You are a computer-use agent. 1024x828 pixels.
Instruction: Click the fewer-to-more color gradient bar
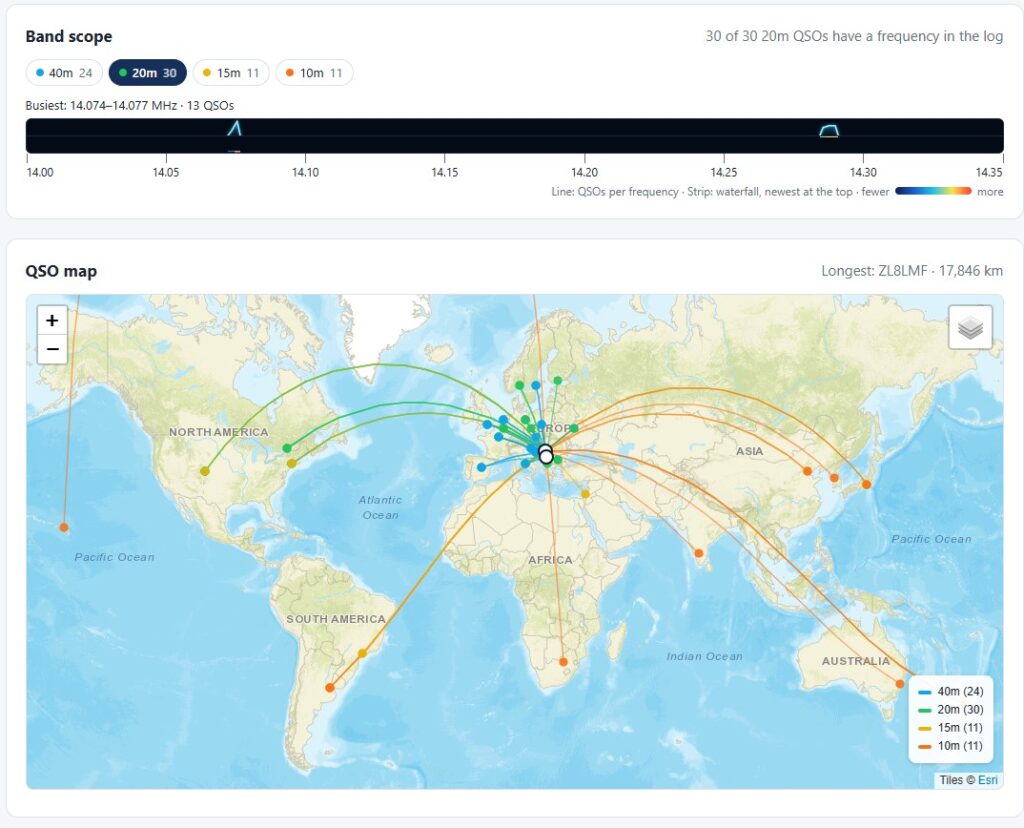(x=933, y=191)
